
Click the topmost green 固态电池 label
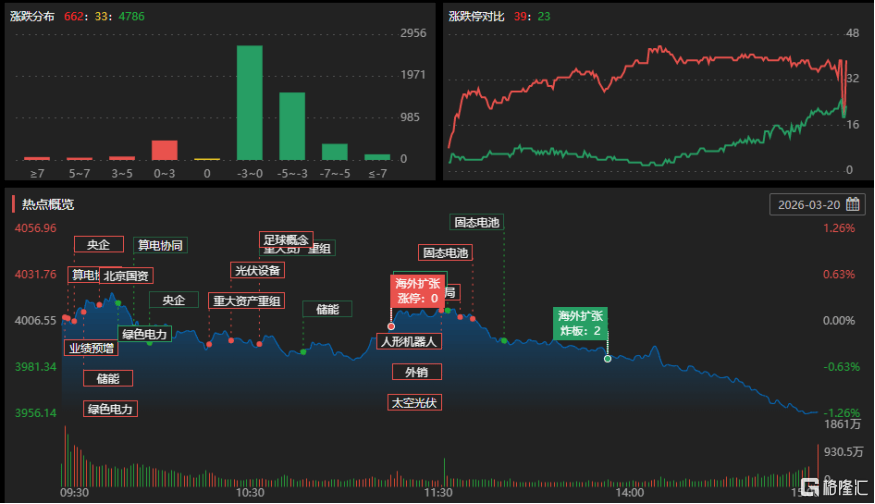coord(477,222)
